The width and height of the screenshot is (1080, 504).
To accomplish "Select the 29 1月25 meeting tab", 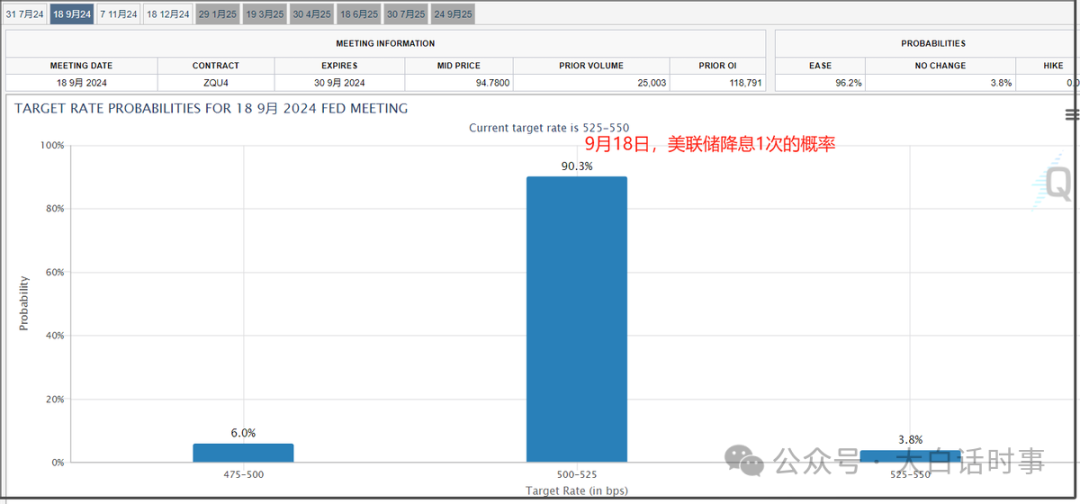I will point(217,14).
